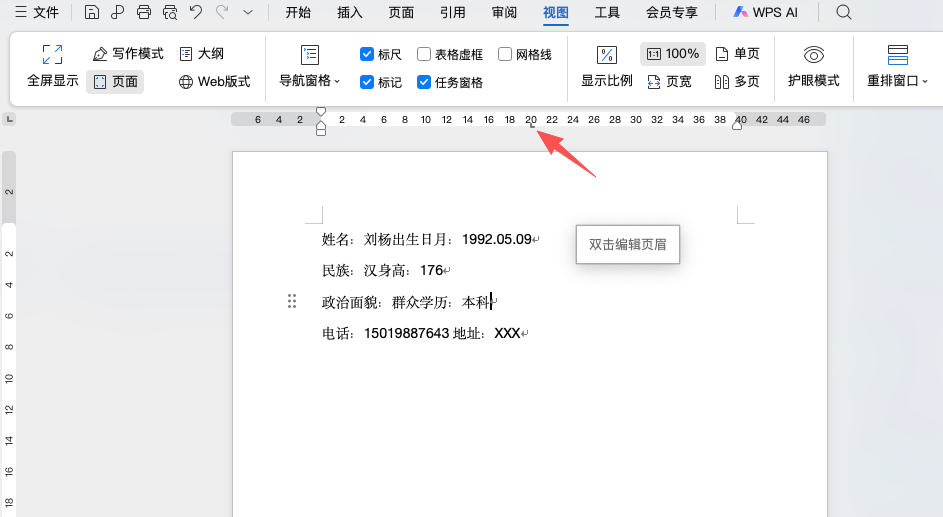Fit to 页宽 page width
943x517 pixels.
tap(669, 81)
